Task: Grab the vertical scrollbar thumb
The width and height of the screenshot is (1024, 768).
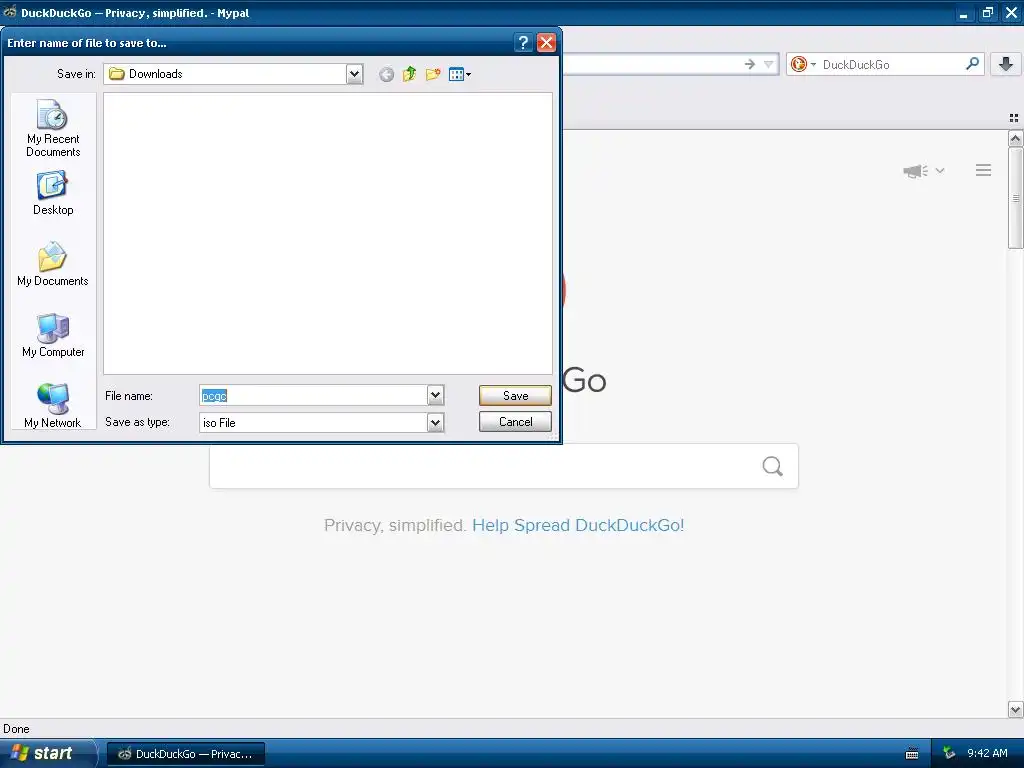Action: point(1015,197)
